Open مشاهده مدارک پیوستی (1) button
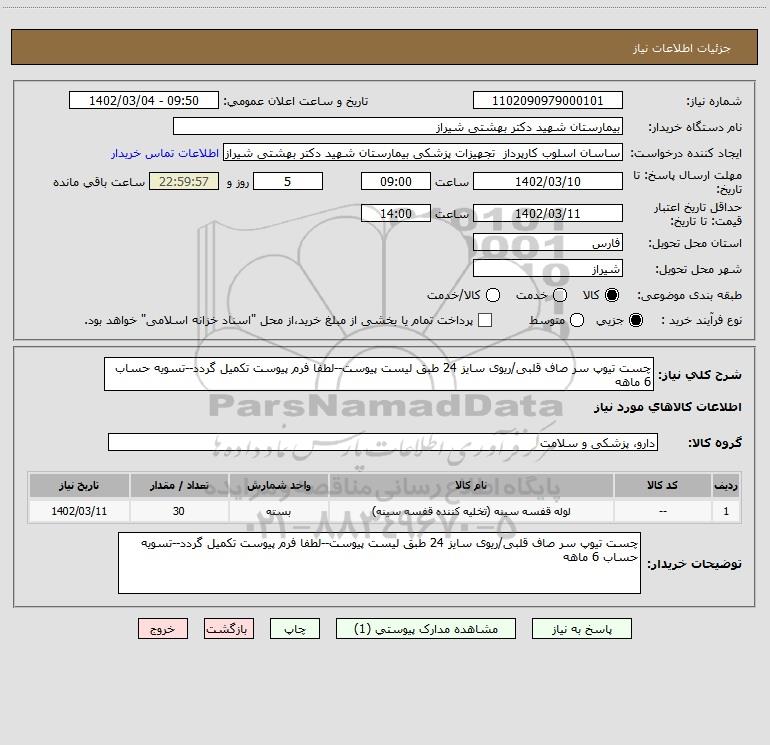The height and width of the screenshot is (745, 770). (426, 629)
